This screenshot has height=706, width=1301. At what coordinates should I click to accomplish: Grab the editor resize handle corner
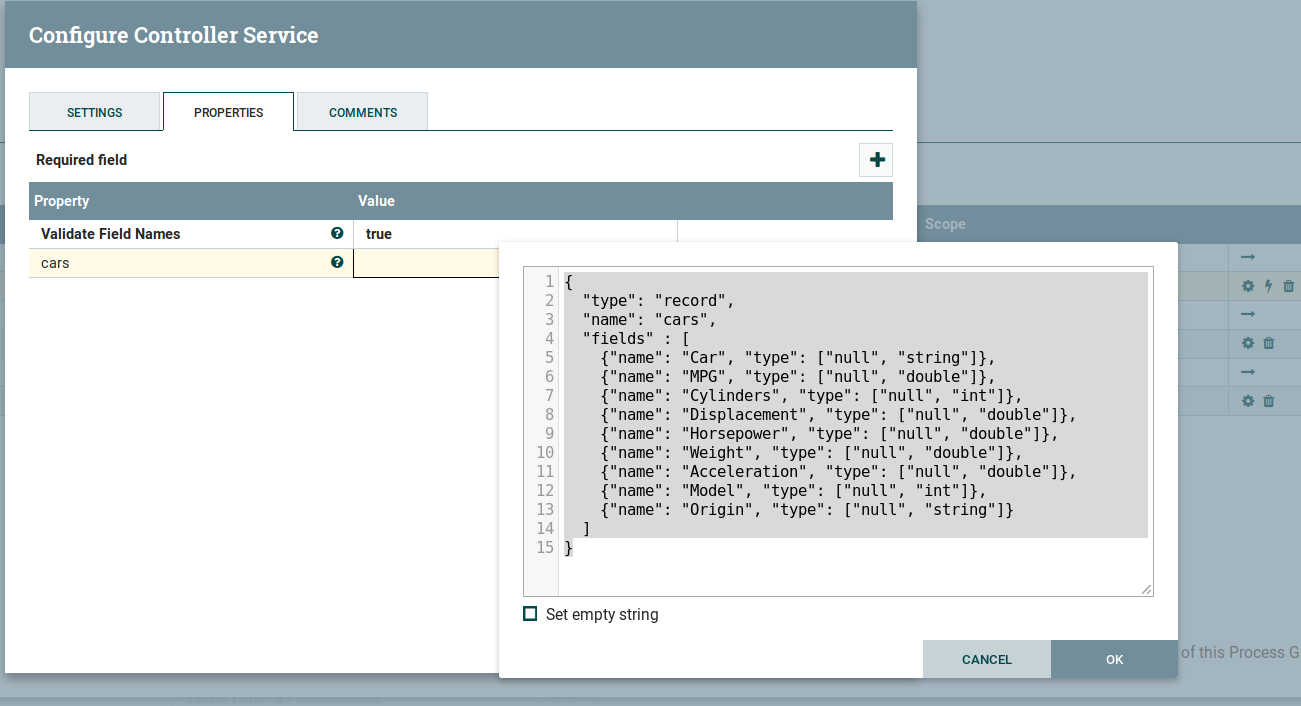pos(1146,590)
